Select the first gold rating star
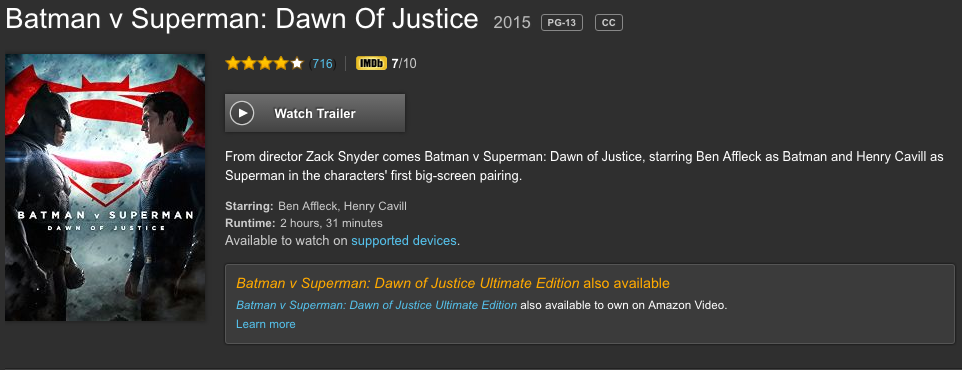This screenshot has height=370, width=962. (x=233, y=63)
